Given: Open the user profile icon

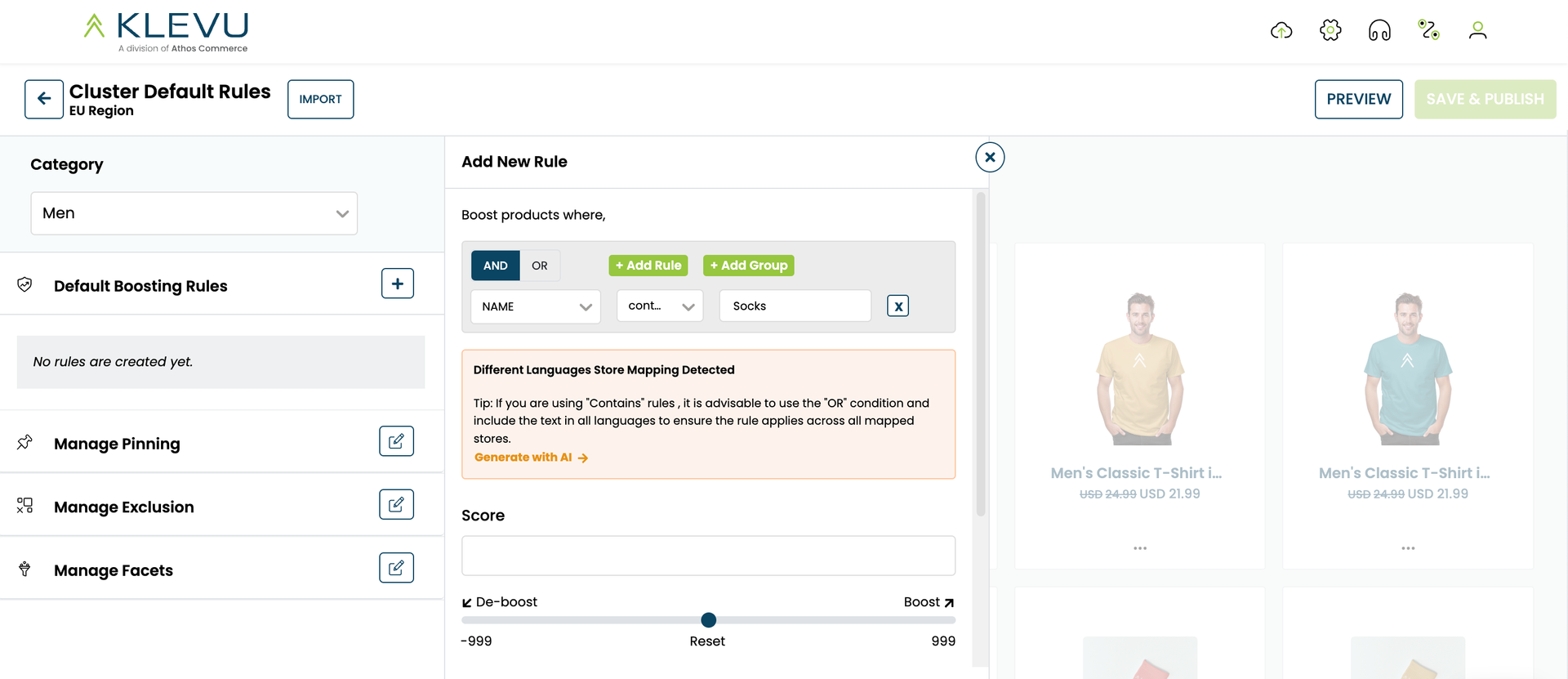Looking at the screenshot, I should tap(1477, 31).
